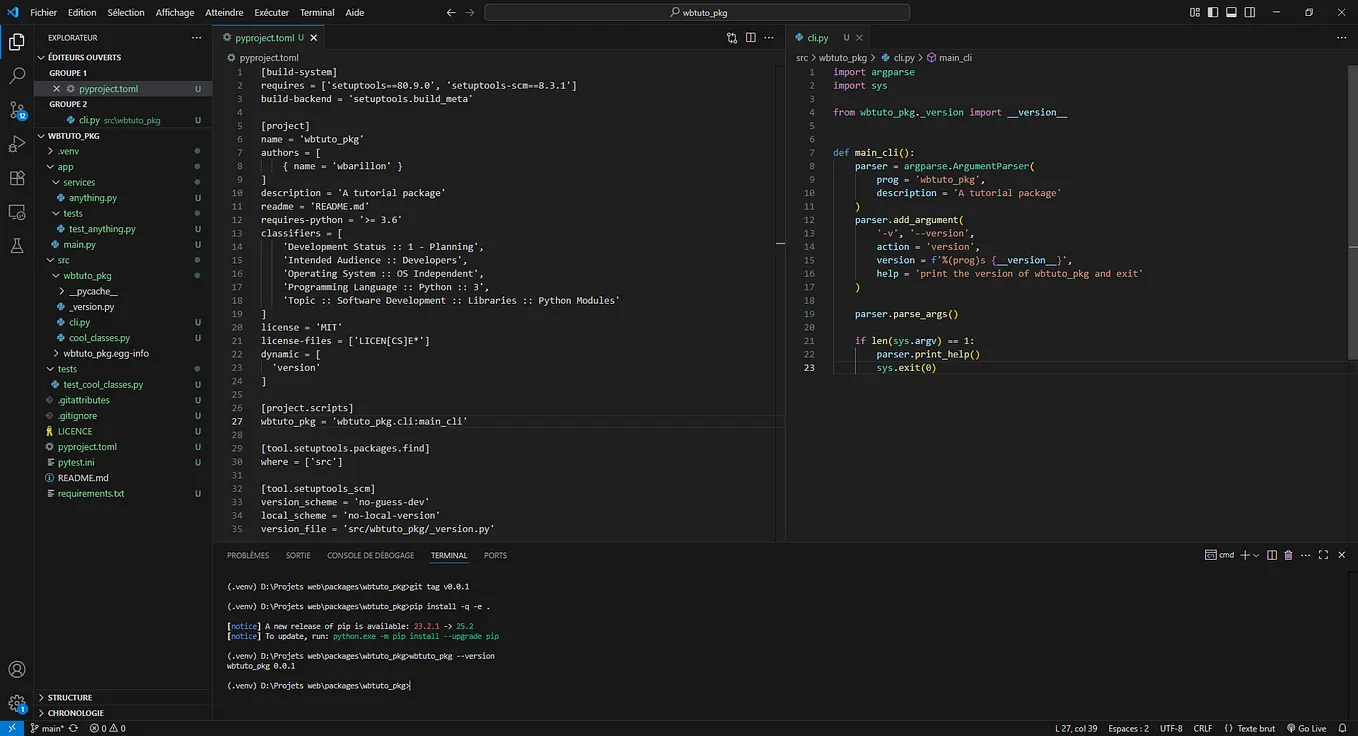Open the Search view in the activity bar

pyautogui.click(x=15, y=75)
